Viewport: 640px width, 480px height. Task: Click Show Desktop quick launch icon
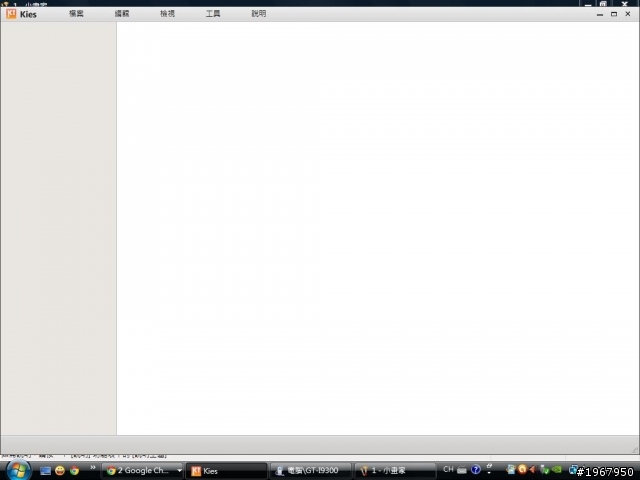pyautogui.click(x=45, y=471)
